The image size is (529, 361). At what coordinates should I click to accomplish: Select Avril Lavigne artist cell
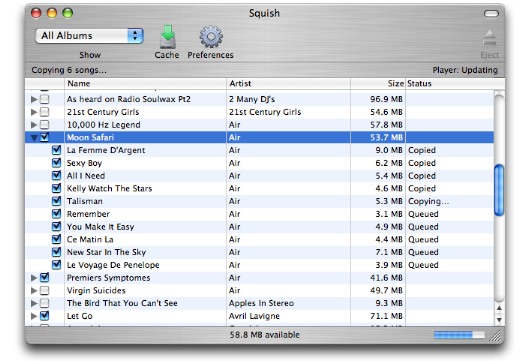[x=254, y=316]
